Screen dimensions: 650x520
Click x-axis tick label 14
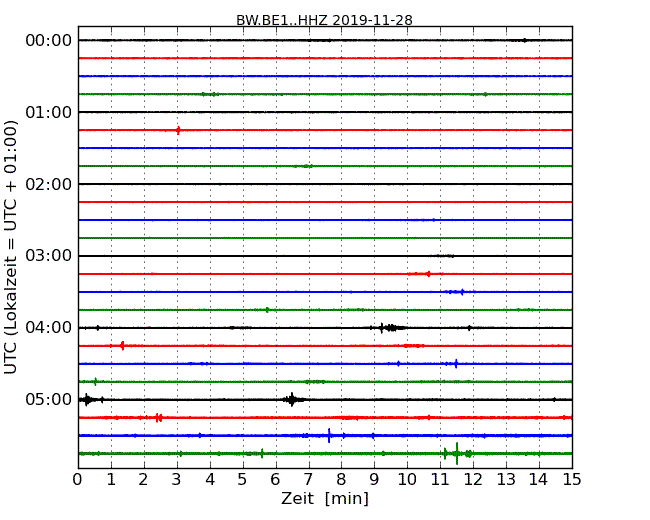coord(539,480)
